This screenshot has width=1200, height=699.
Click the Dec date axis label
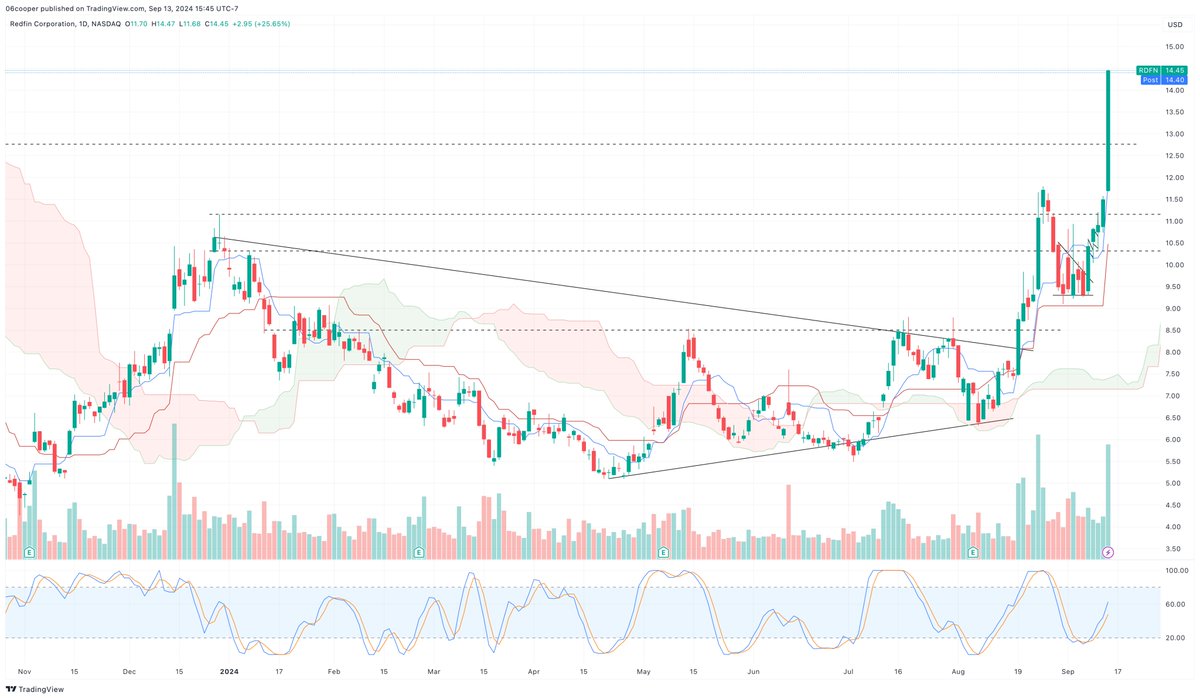(x=130, y=671)
